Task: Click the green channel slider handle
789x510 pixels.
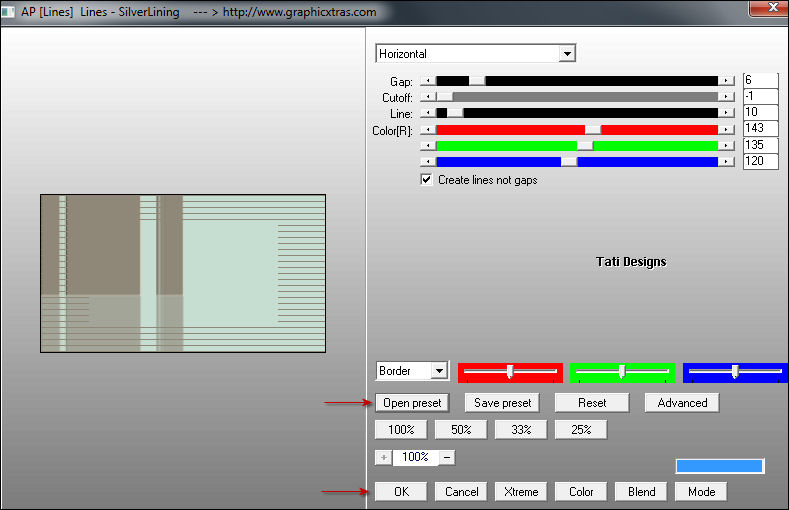Action: (x=585, y=145)
